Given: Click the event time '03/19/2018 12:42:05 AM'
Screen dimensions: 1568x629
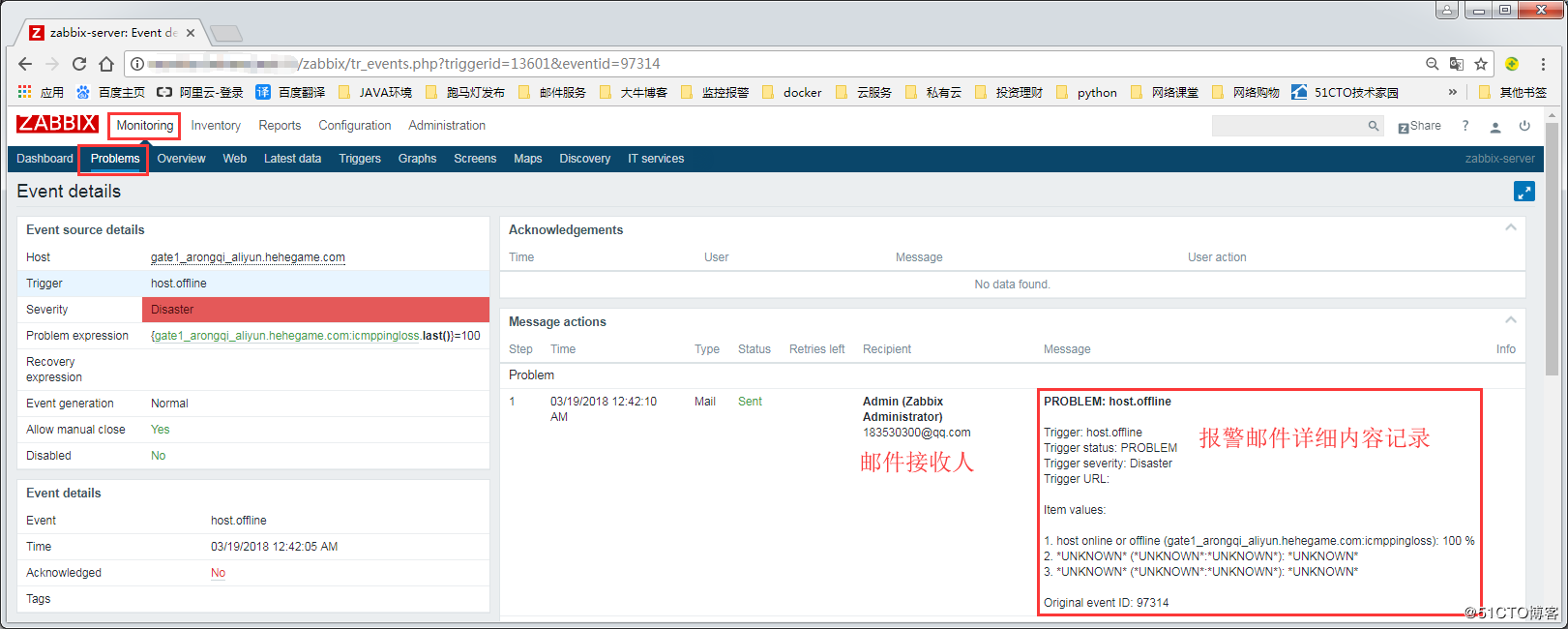Looking at the screenshot, I should 274,547.
